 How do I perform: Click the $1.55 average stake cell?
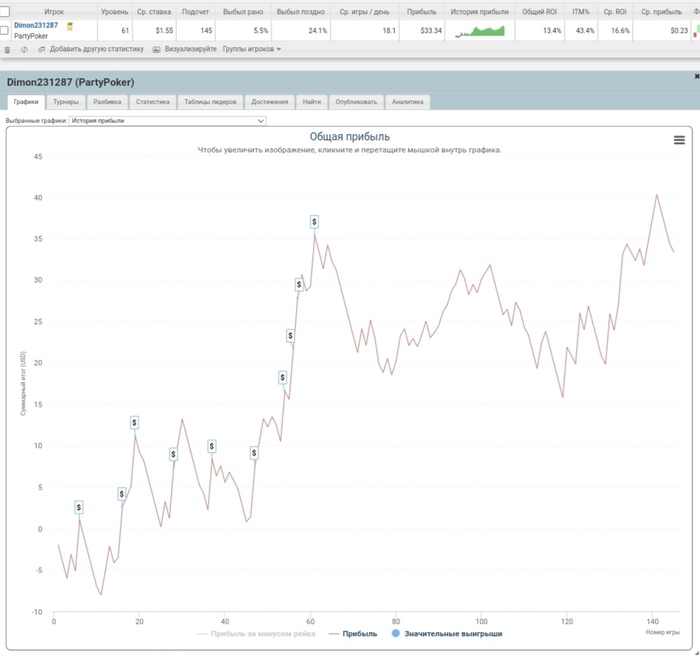154,30
